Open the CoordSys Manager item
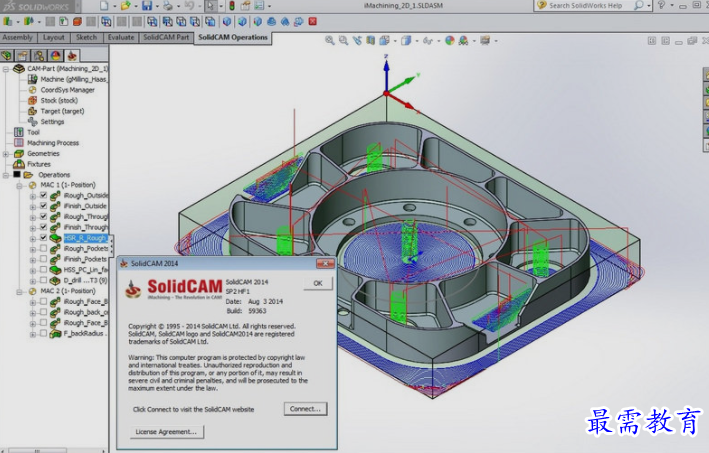709x453 pixels. (67, 90)
